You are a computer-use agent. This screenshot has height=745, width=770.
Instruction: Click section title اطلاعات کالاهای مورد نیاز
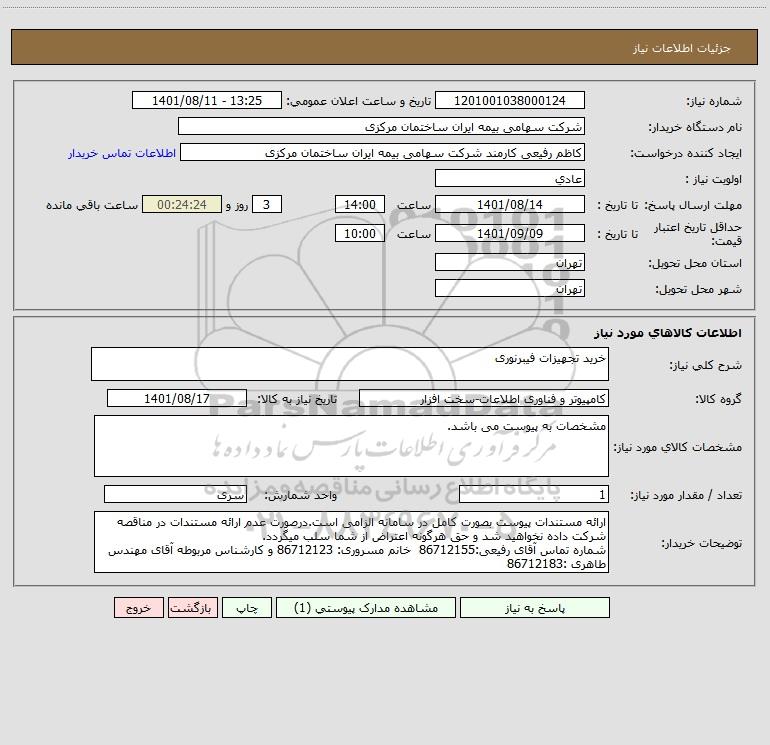point(668,333)
